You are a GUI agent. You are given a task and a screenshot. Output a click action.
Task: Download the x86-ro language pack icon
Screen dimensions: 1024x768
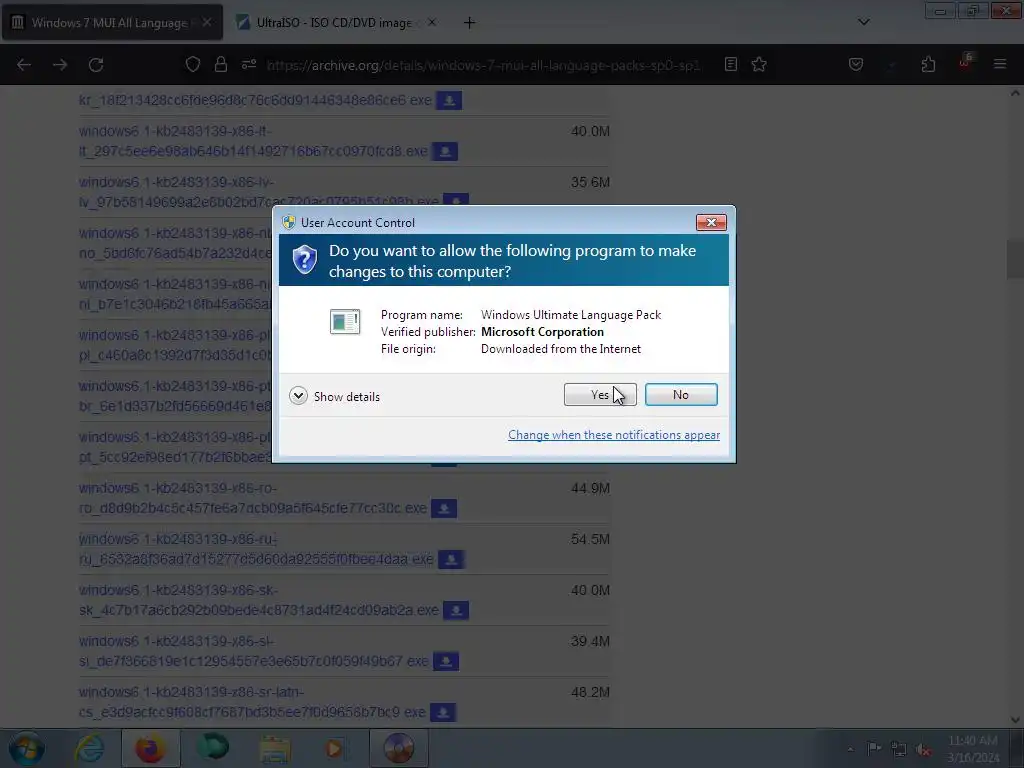[x=444, y=509]
